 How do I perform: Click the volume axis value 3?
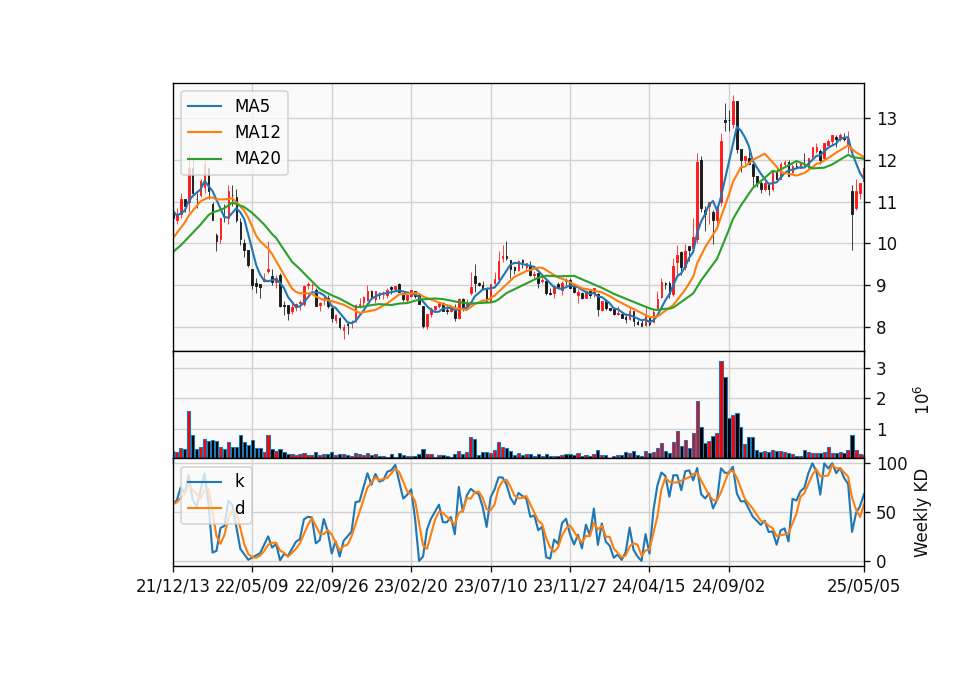tap(882, 369)
